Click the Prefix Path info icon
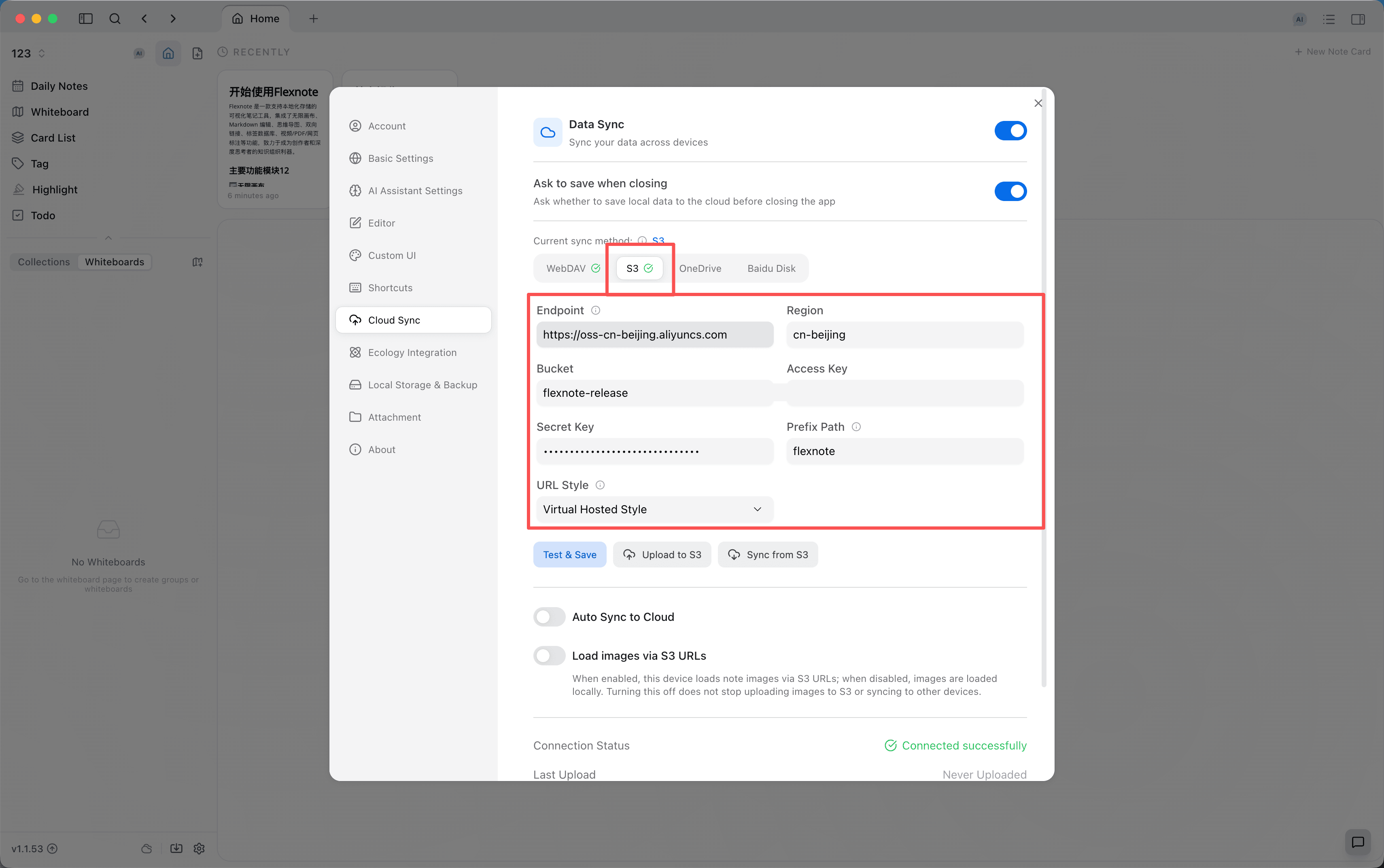Image resolution: width=1384 pixels, height=868 pixels. [x=856, y=427]
